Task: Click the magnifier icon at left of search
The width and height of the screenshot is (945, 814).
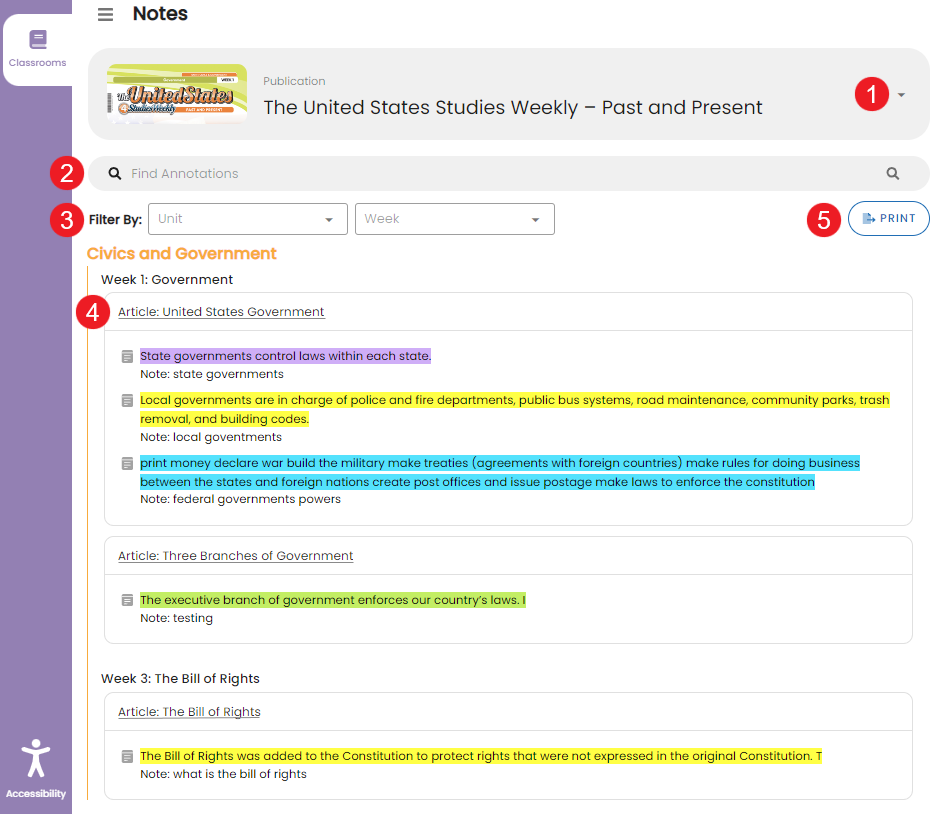Action: click(x=115, y=174)
